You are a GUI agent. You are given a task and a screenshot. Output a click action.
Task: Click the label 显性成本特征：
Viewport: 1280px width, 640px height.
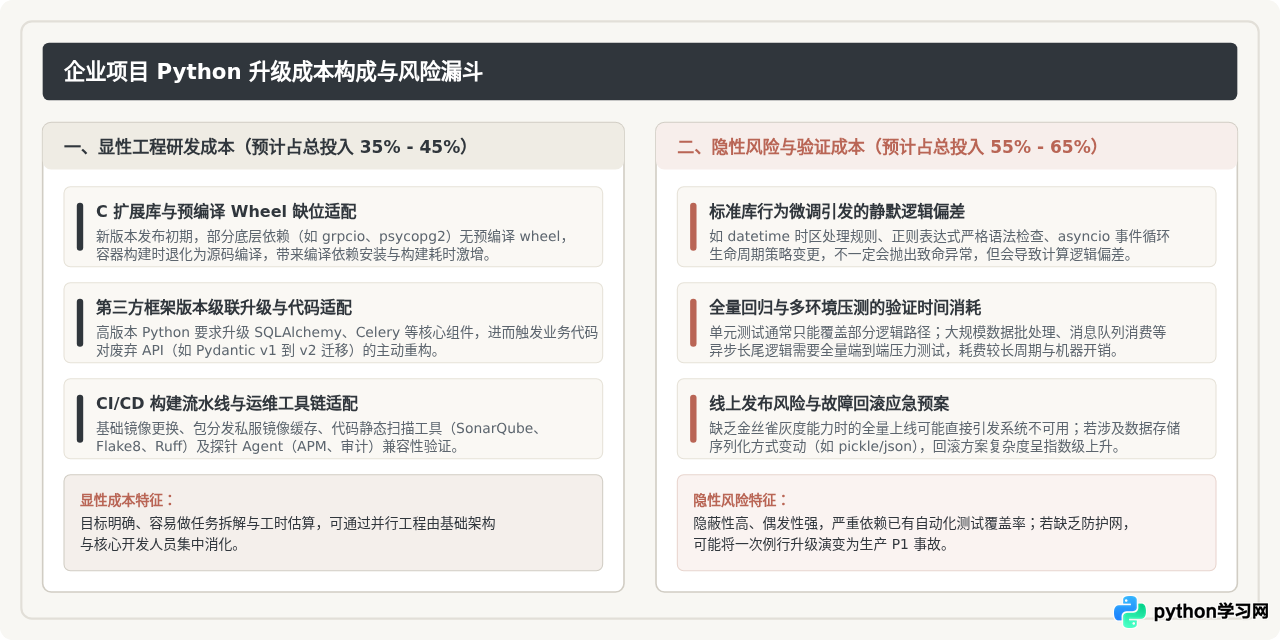pyautogui.click(x=128, y=500)
